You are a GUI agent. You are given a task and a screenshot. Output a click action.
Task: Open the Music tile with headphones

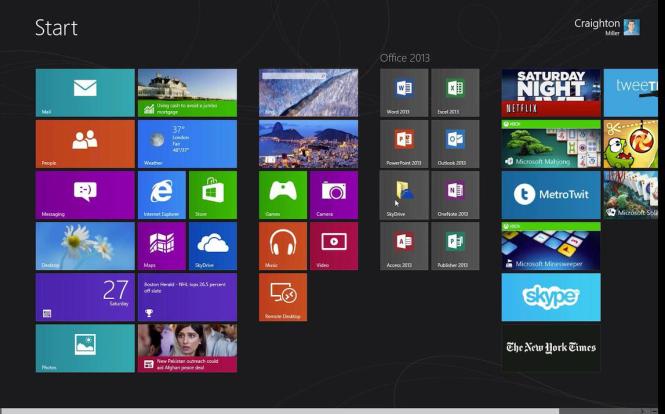(283, 246)
